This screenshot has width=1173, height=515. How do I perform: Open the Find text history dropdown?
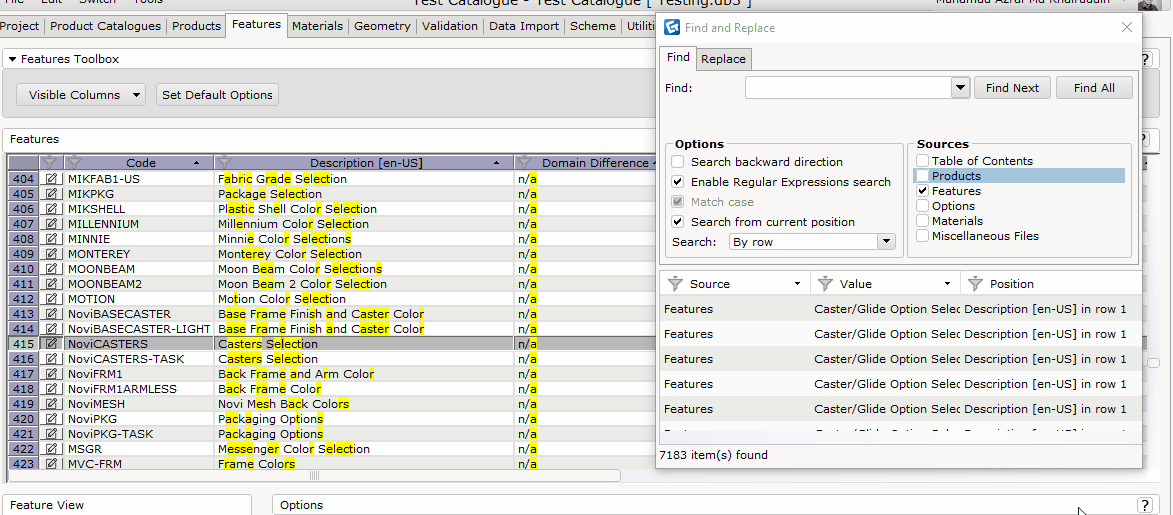pyautogui.click(x=961, y=88)
